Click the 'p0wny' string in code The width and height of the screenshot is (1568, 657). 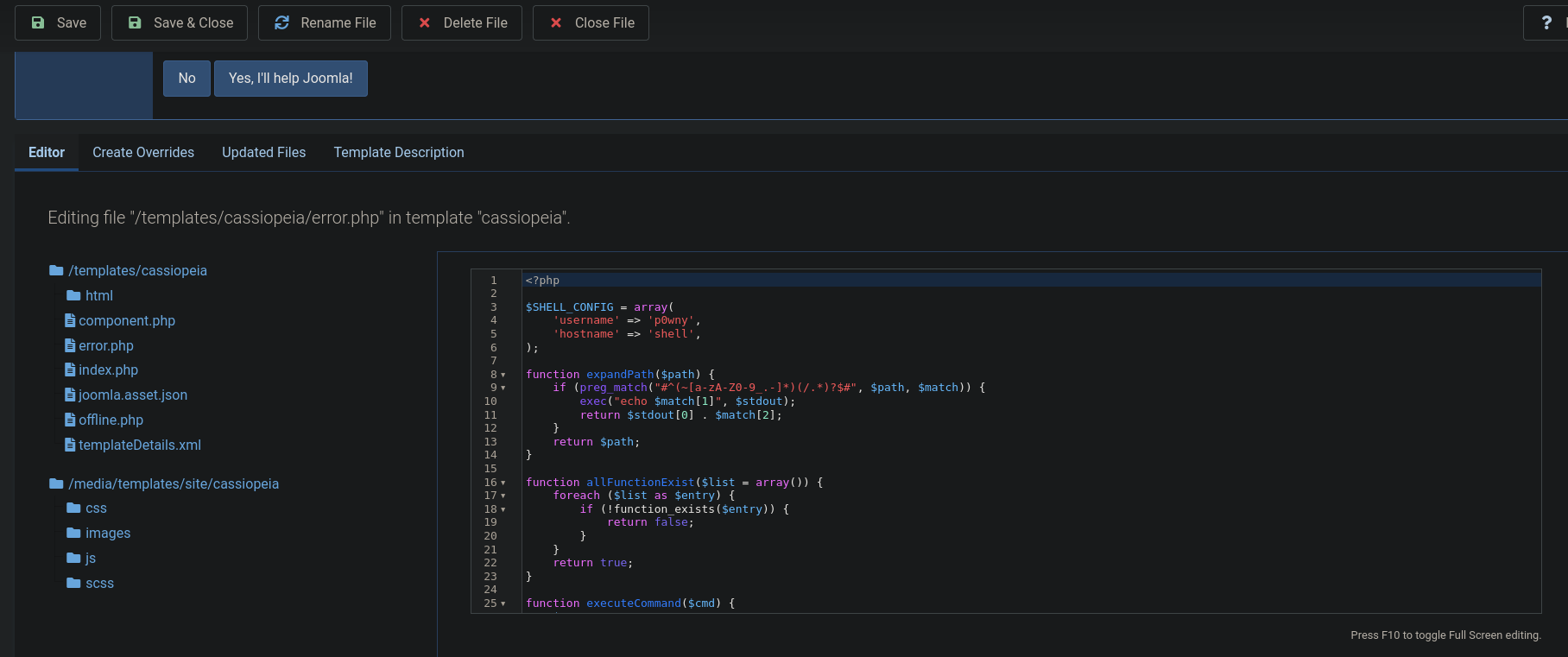(x=671, y=320)
